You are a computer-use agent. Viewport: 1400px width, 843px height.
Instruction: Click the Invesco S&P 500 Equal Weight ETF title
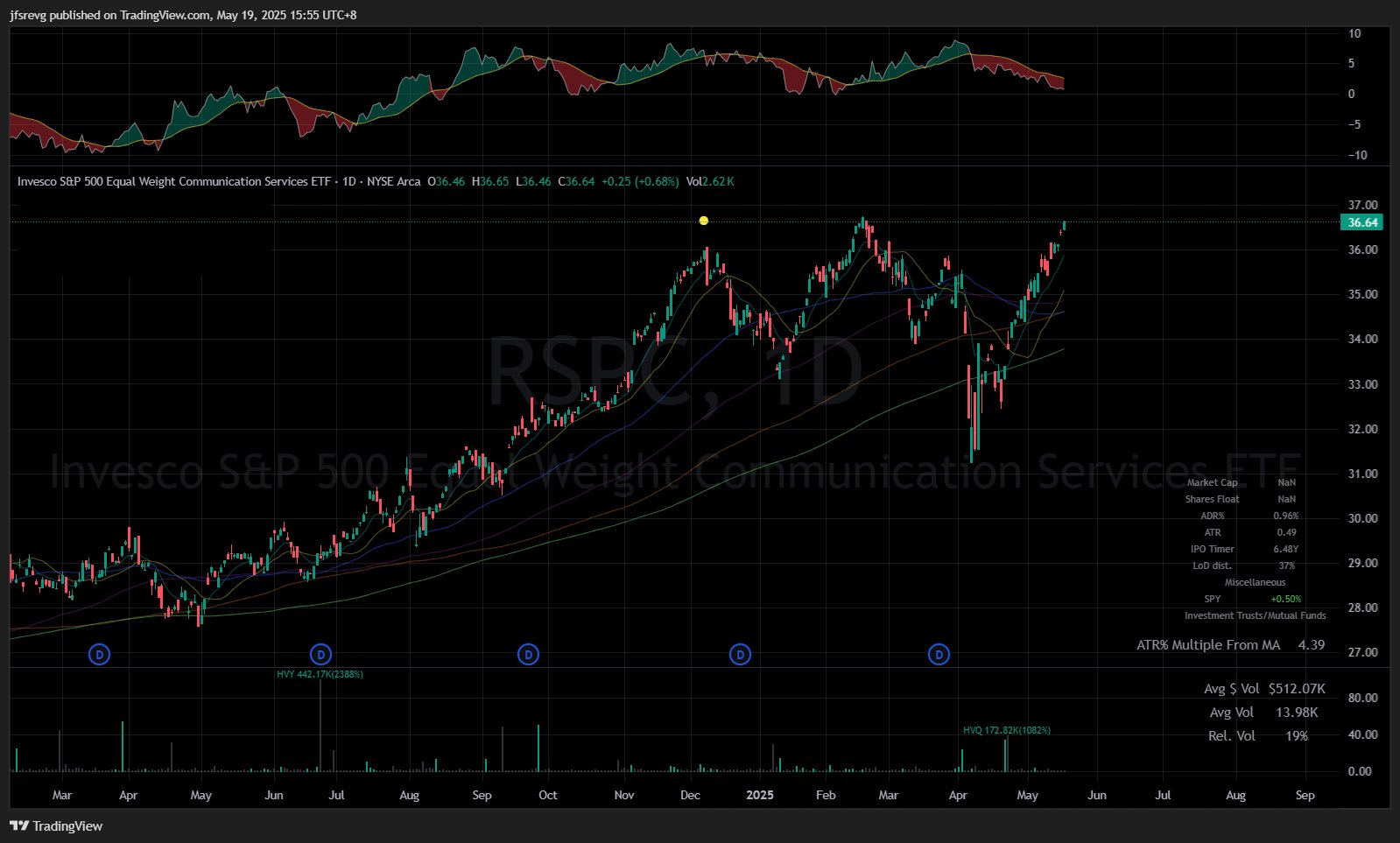pyautogui.click(x=175, y=181)
